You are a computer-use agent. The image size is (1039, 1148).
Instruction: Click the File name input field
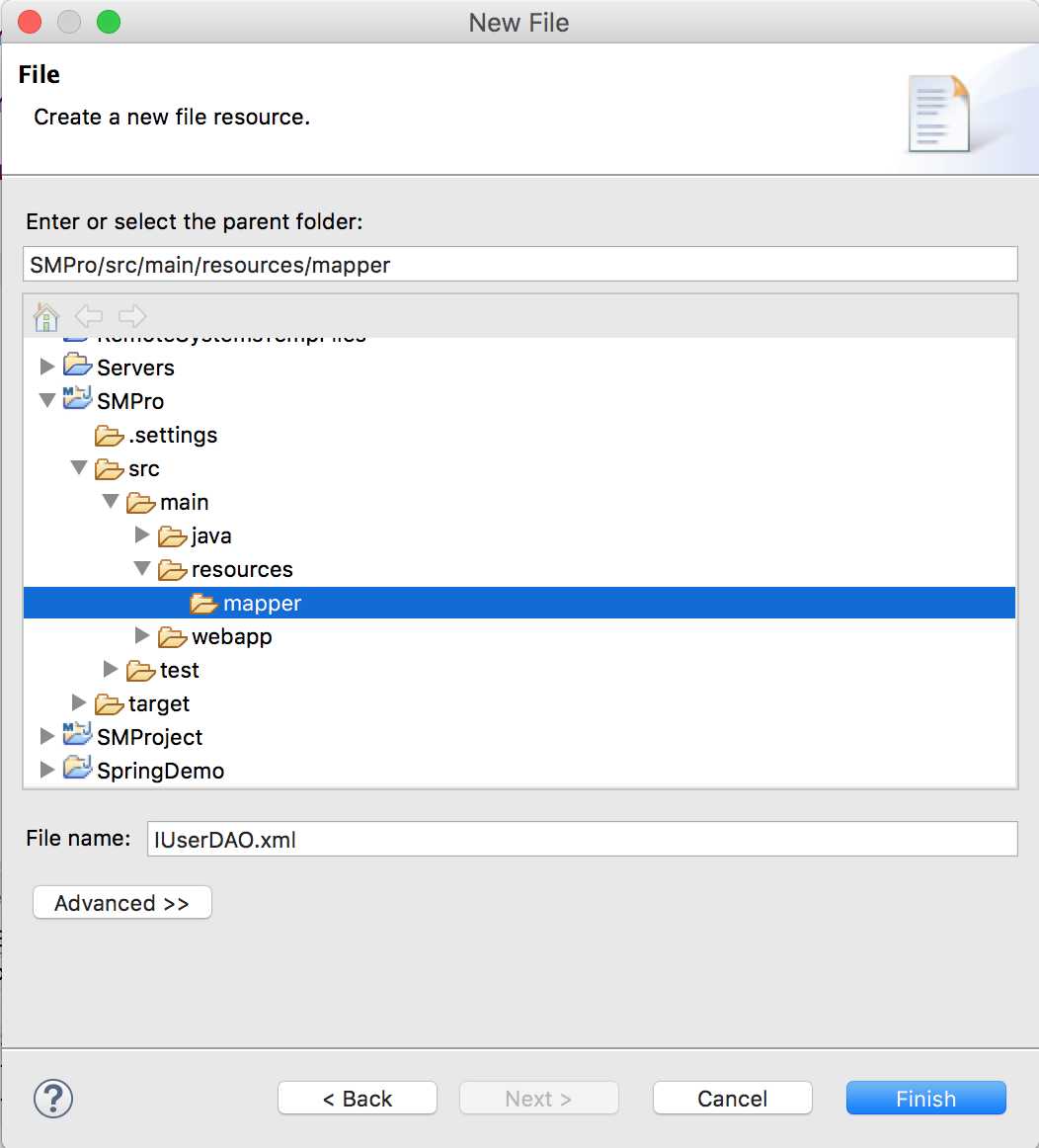point(582,839)
